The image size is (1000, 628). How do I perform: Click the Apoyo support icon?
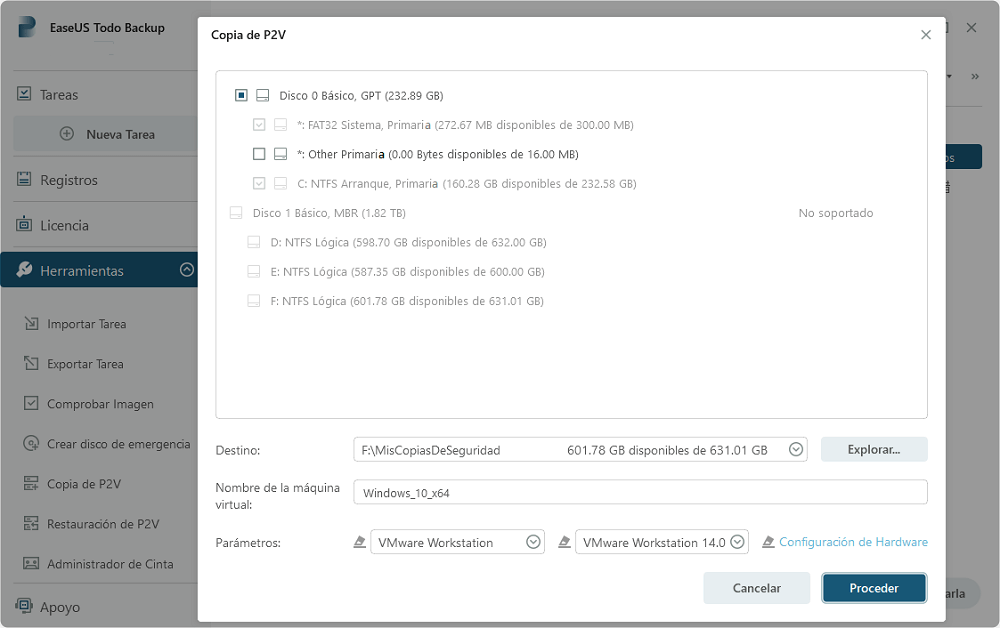pos(24,606)
